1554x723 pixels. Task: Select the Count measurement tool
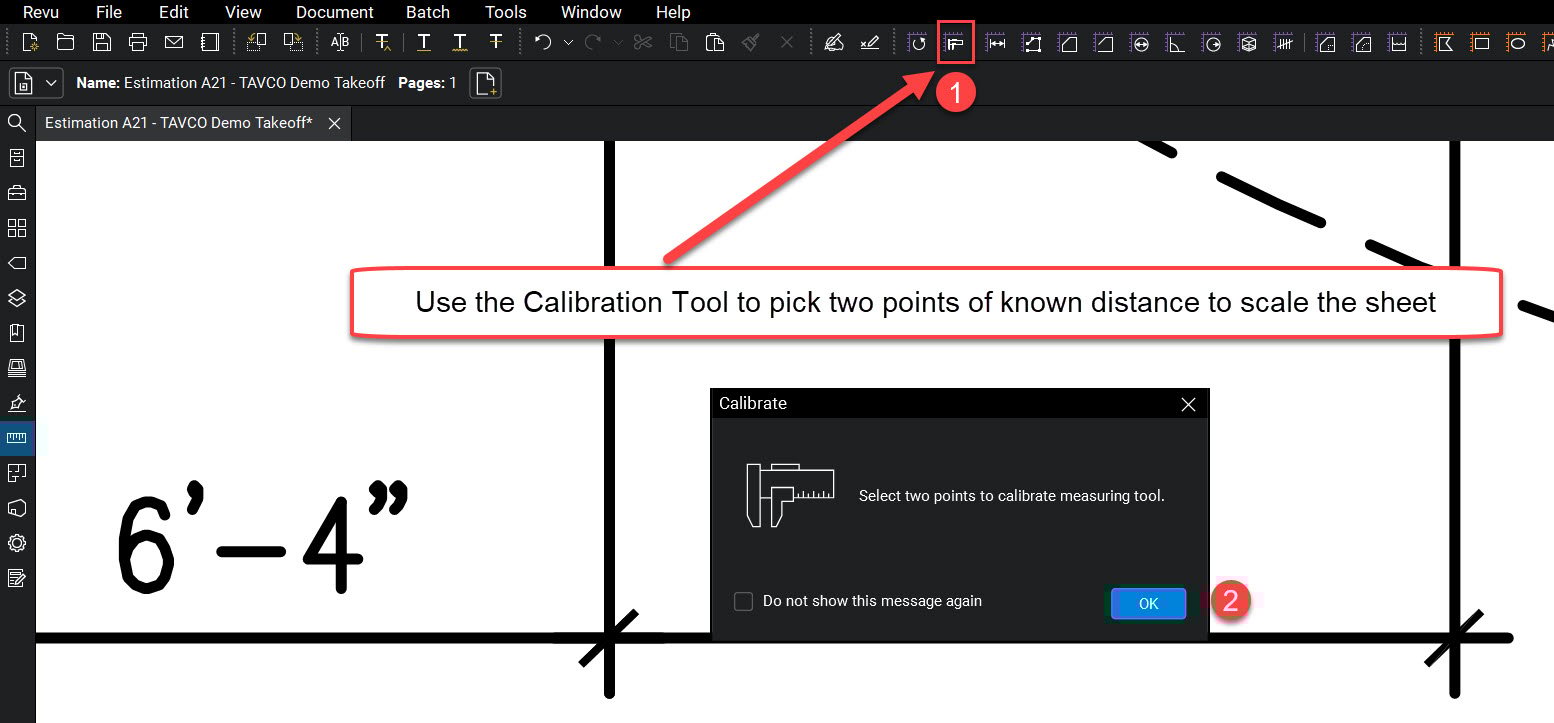tap(1283, 42)
